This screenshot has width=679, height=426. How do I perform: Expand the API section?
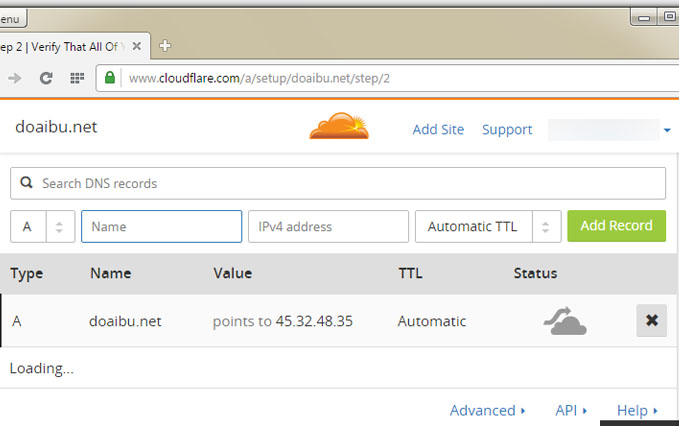571,410
